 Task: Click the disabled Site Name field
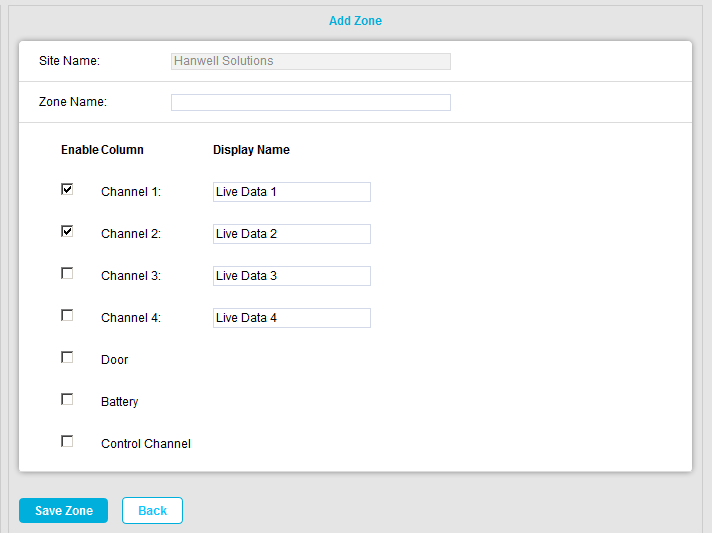311,61
